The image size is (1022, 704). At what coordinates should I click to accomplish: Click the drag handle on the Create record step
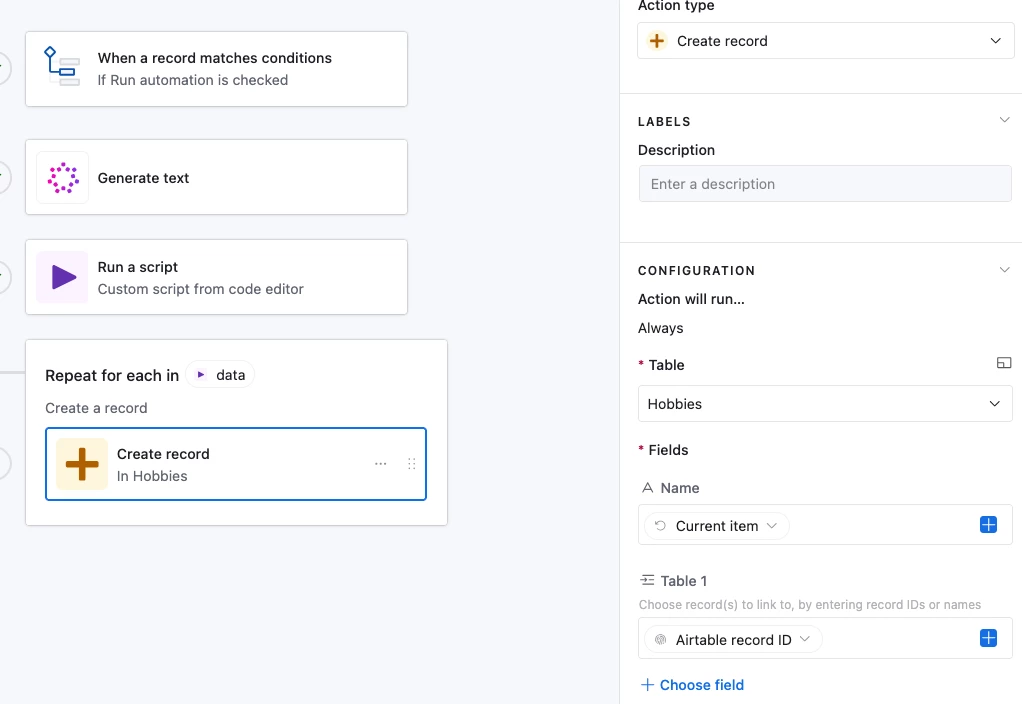pyautogui.click(x=412, y=464)
